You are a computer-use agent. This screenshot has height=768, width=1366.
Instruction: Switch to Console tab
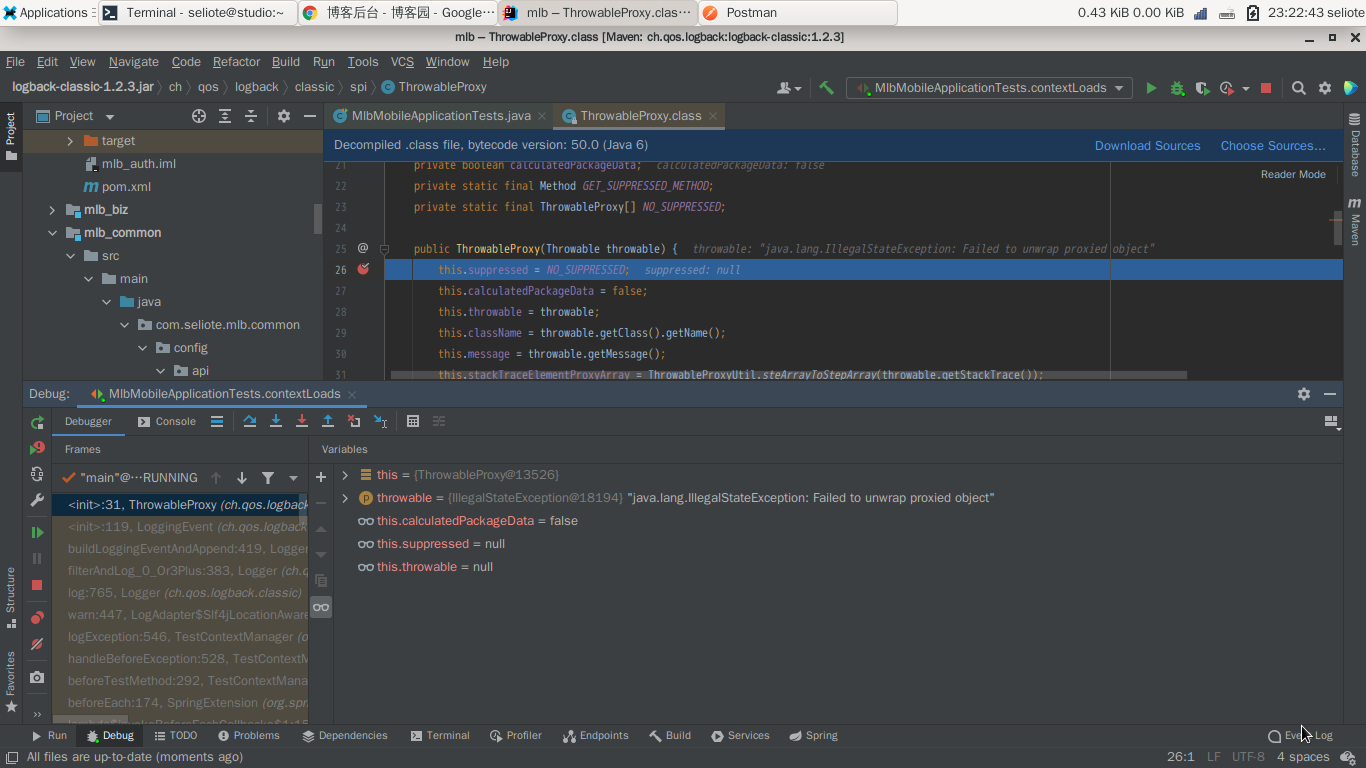(166, 421)
